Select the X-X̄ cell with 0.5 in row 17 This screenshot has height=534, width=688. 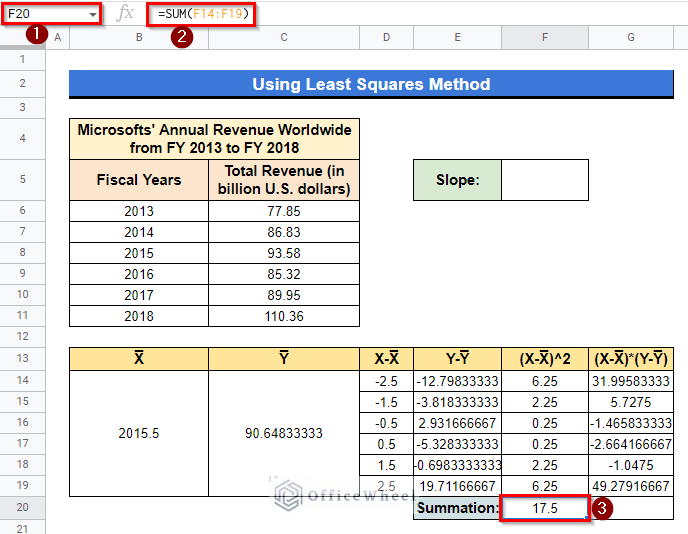tap(386, 444)
